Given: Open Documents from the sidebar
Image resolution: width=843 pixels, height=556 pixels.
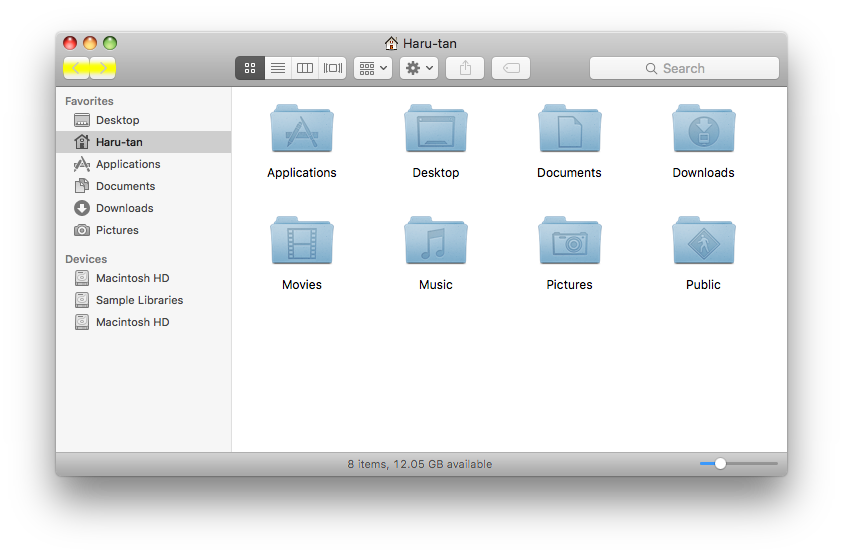Looking at the screenshot, I should [144, 186].
